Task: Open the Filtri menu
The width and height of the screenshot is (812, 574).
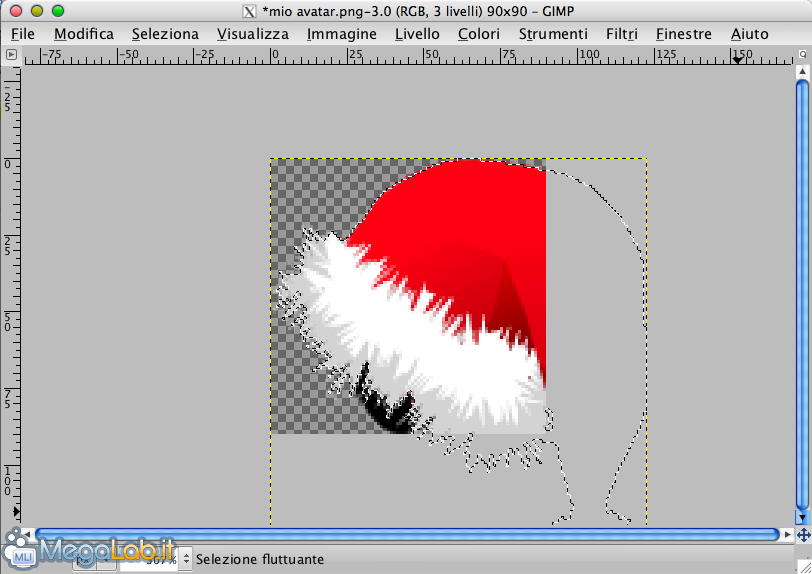Action: point(621,34)
